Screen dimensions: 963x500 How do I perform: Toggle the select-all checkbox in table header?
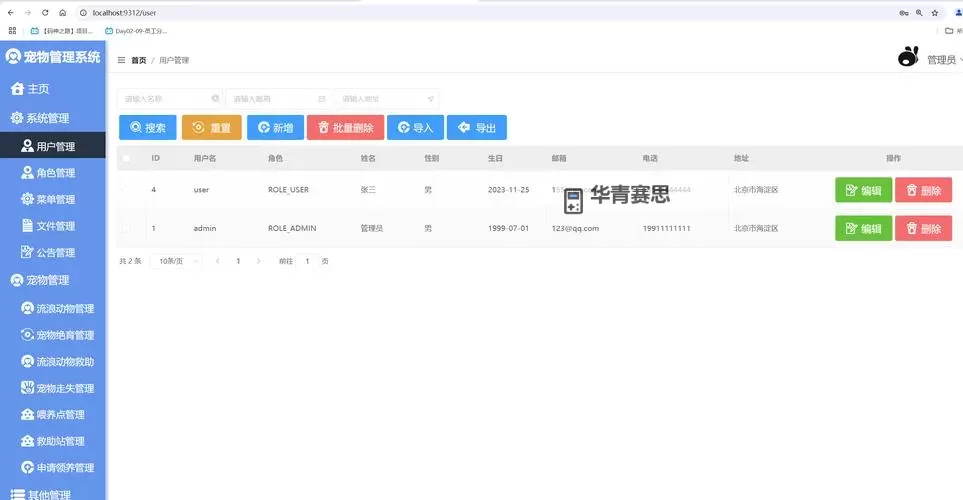click(126, 158)
